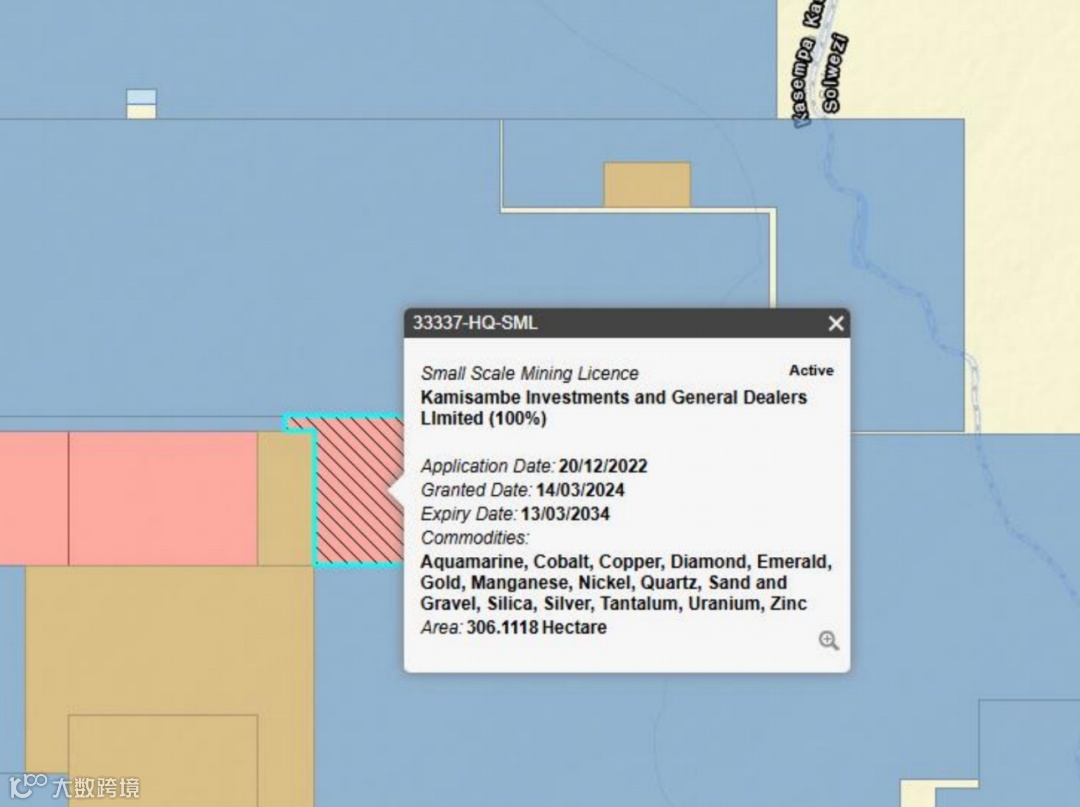Close the 33337-HQ-SML licence popup
The image size is (1080, 807).
pyautogui.click(x=835, y=323)
